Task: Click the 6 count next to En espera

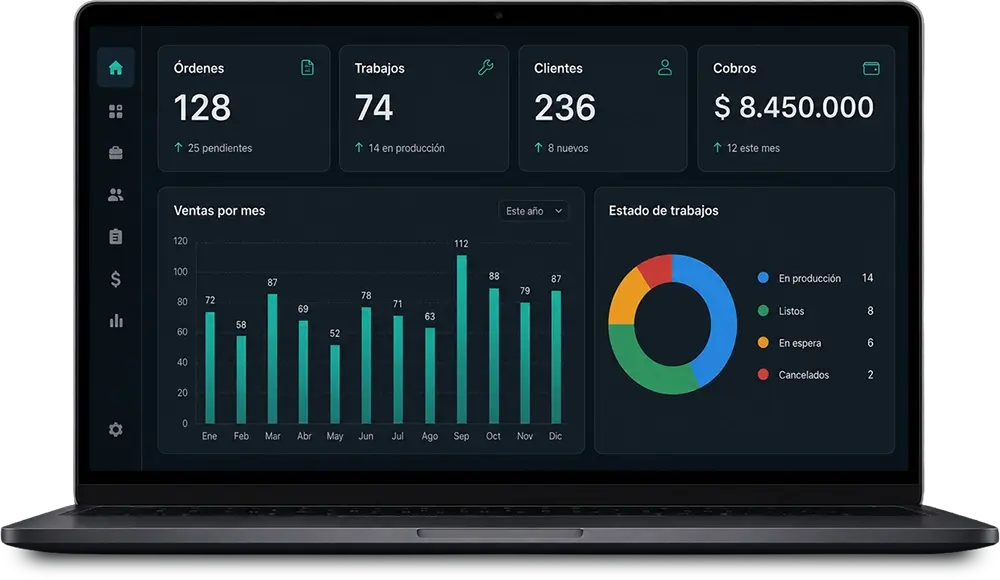Action: 870,343
